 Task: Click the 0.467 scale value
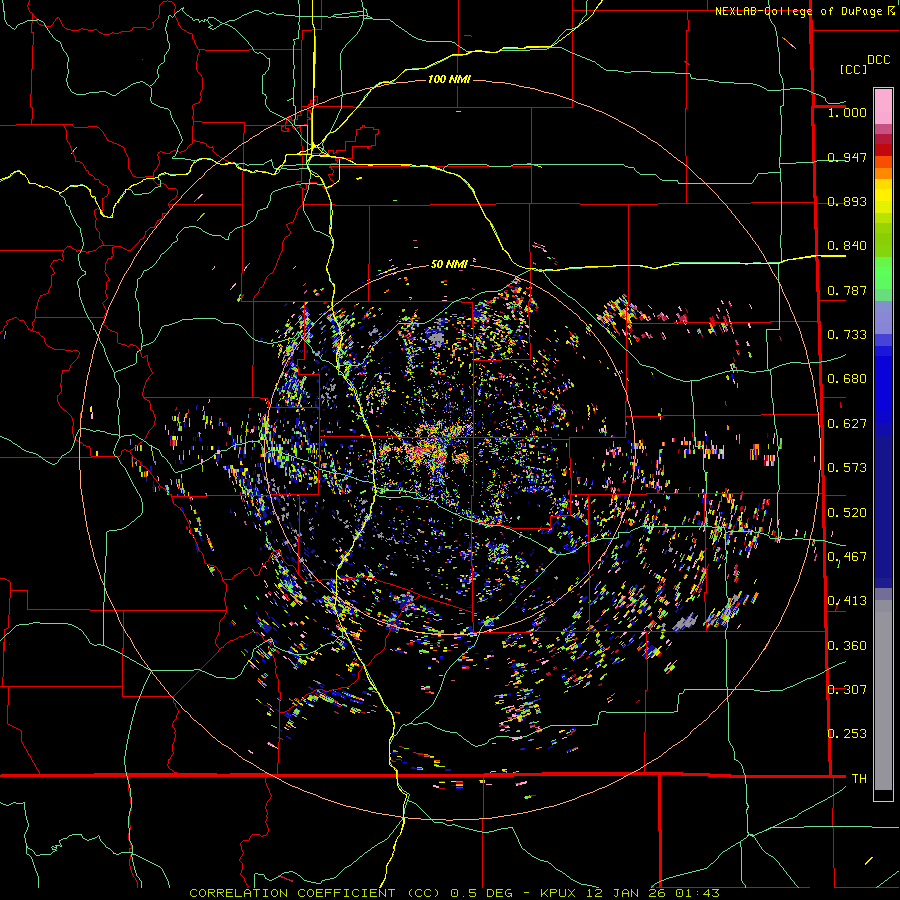tap(847, 557)
